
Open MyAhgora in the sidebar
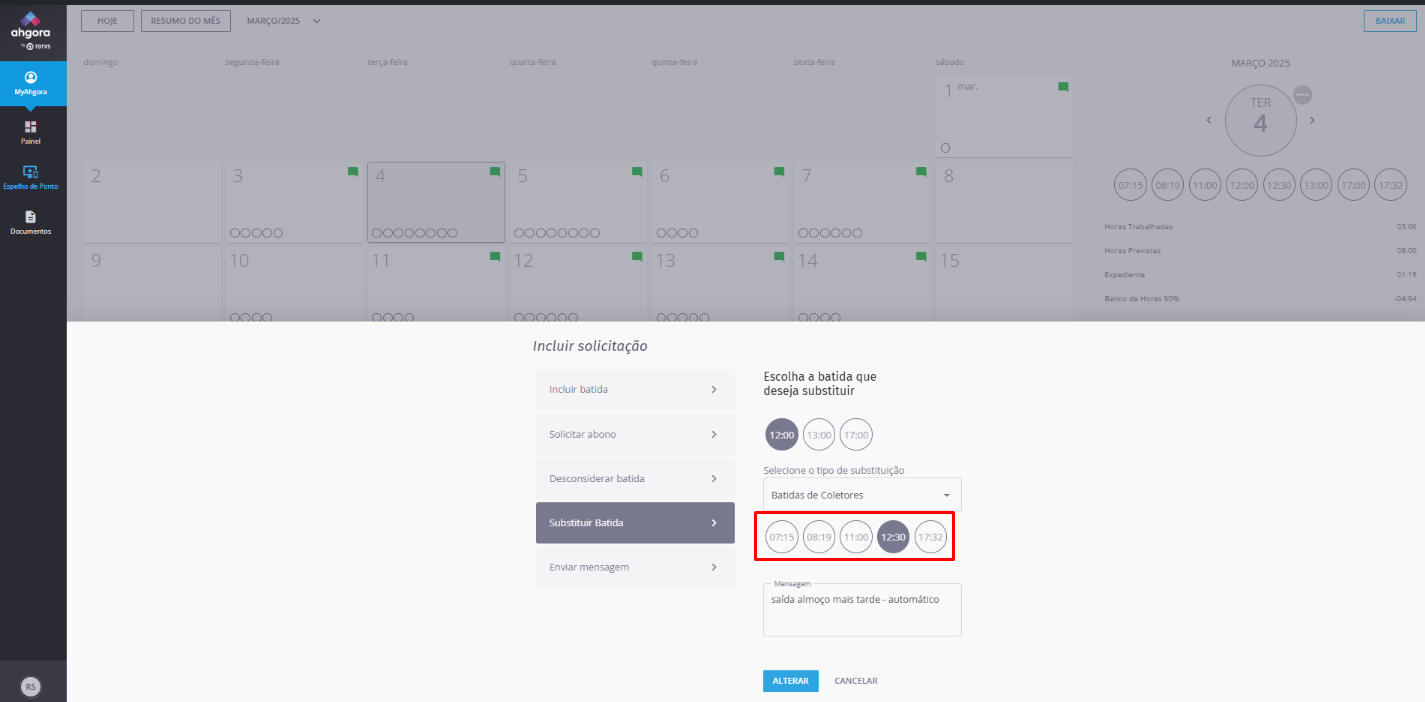click(x=31, y=83)
